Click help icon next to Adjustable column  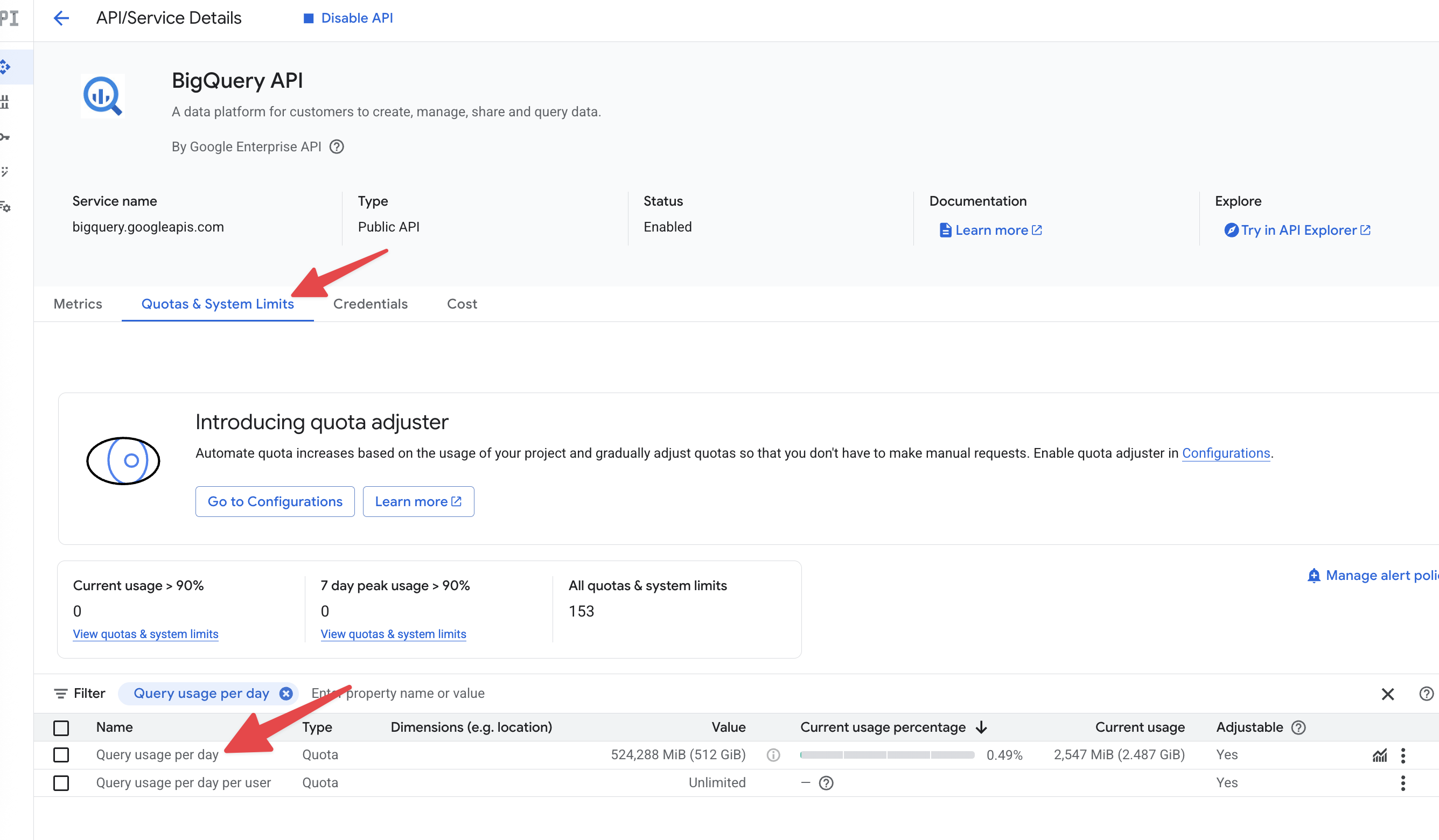point(1298,727)
